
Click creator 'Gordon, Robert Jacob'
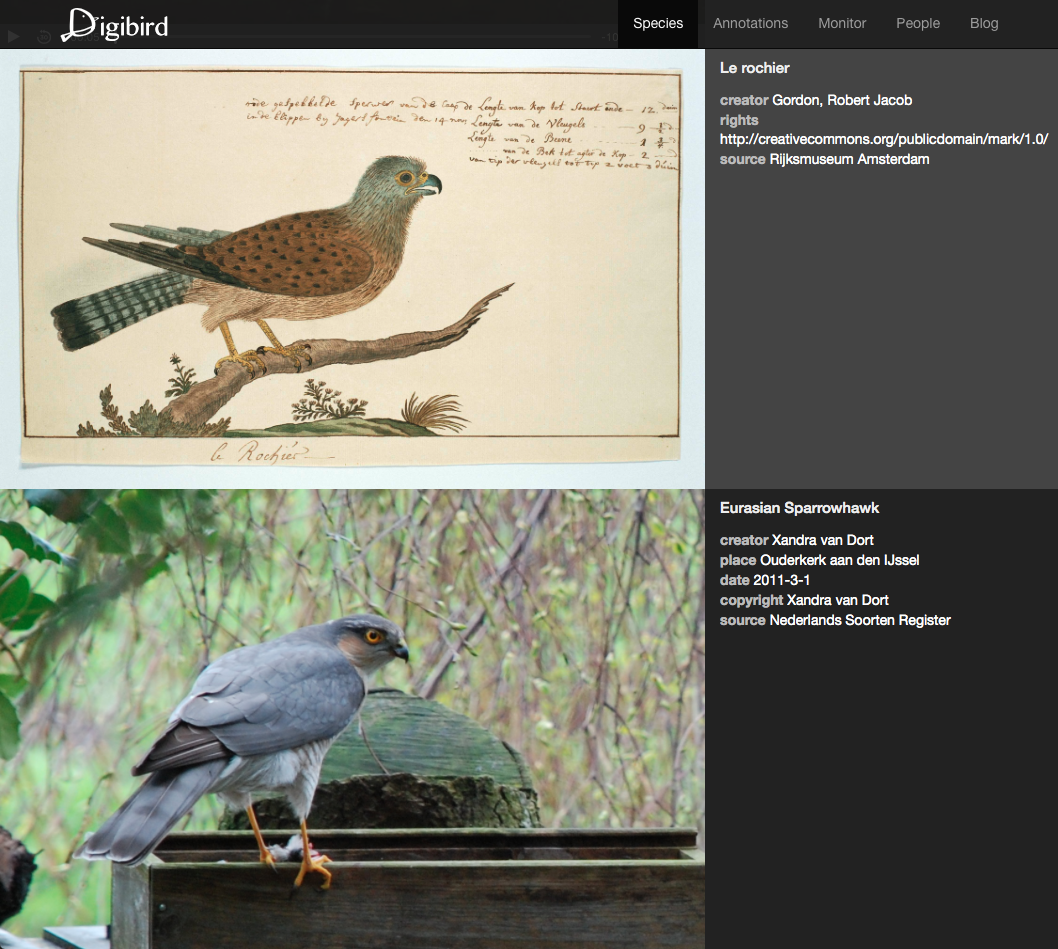(x=842, y=101)
